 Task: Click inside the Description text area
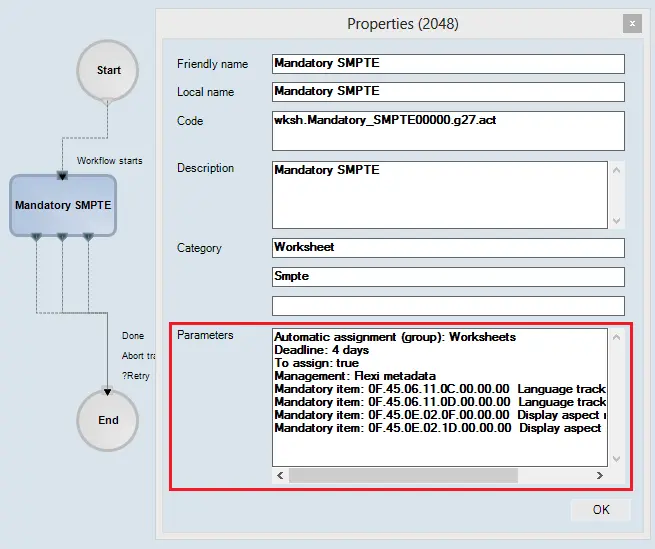(440, 195)
